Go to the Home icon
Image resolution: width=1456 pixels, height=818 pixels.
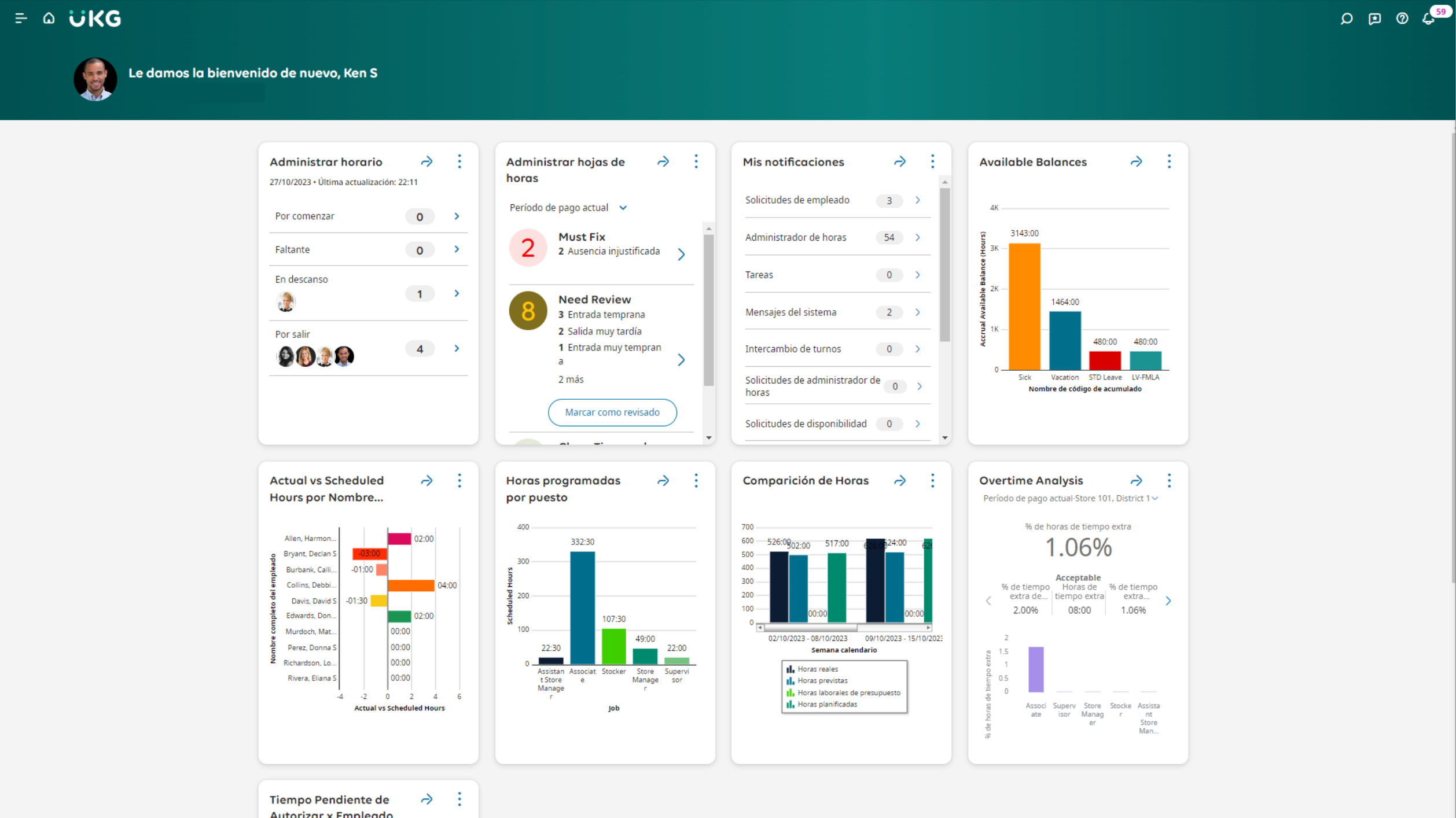click(49, 19)
